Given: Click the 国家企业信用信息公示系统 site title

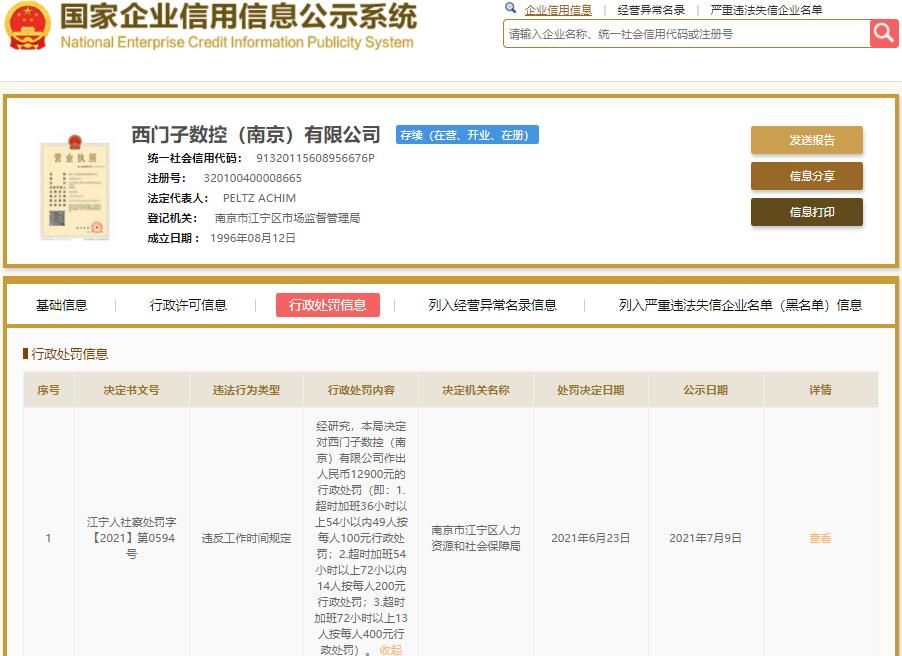Looking at the screenshot, I should coord(238,17).
